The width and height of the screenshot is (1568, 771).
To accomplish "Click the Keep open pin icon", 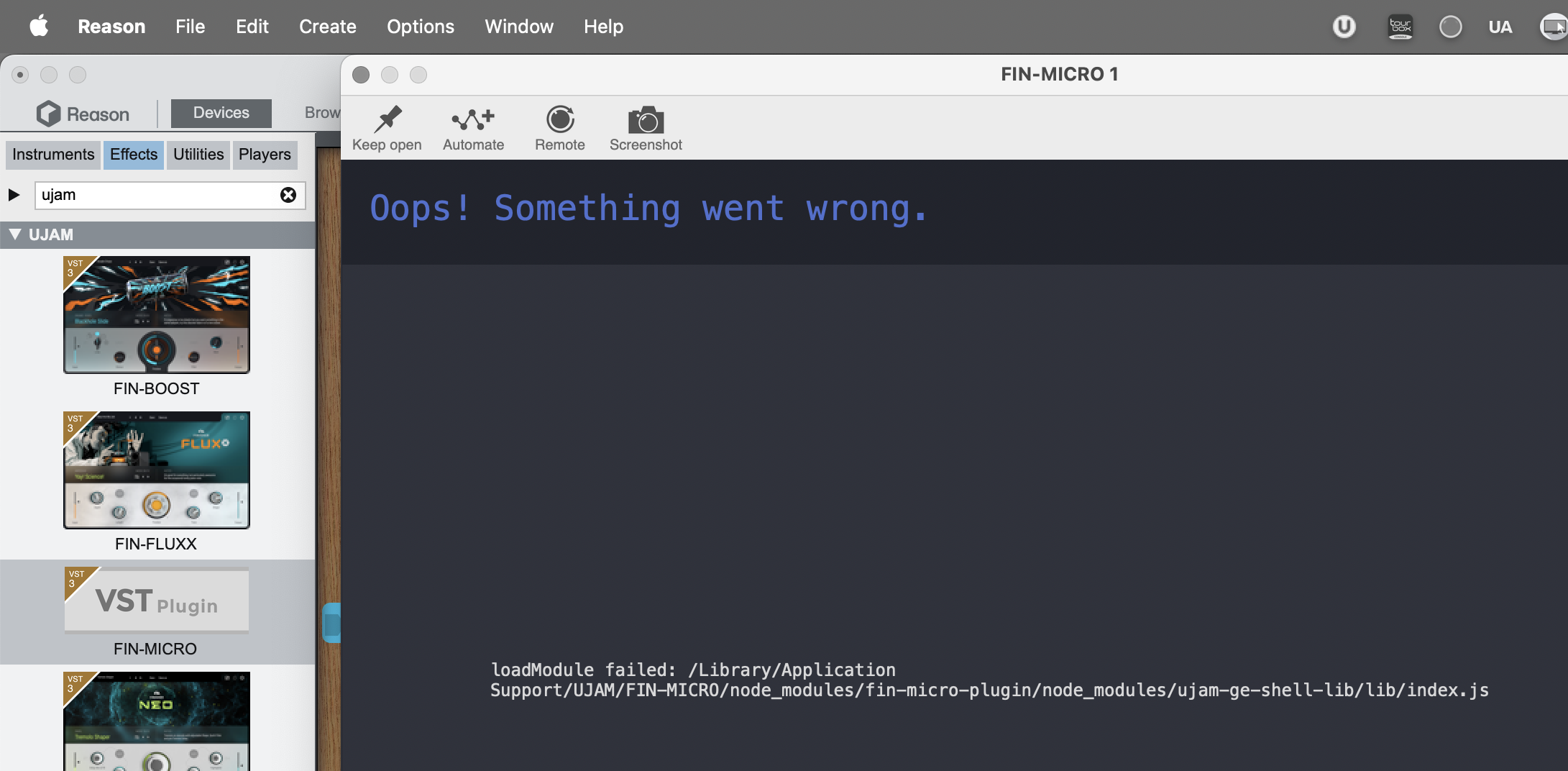I will [x=388, y=119].
